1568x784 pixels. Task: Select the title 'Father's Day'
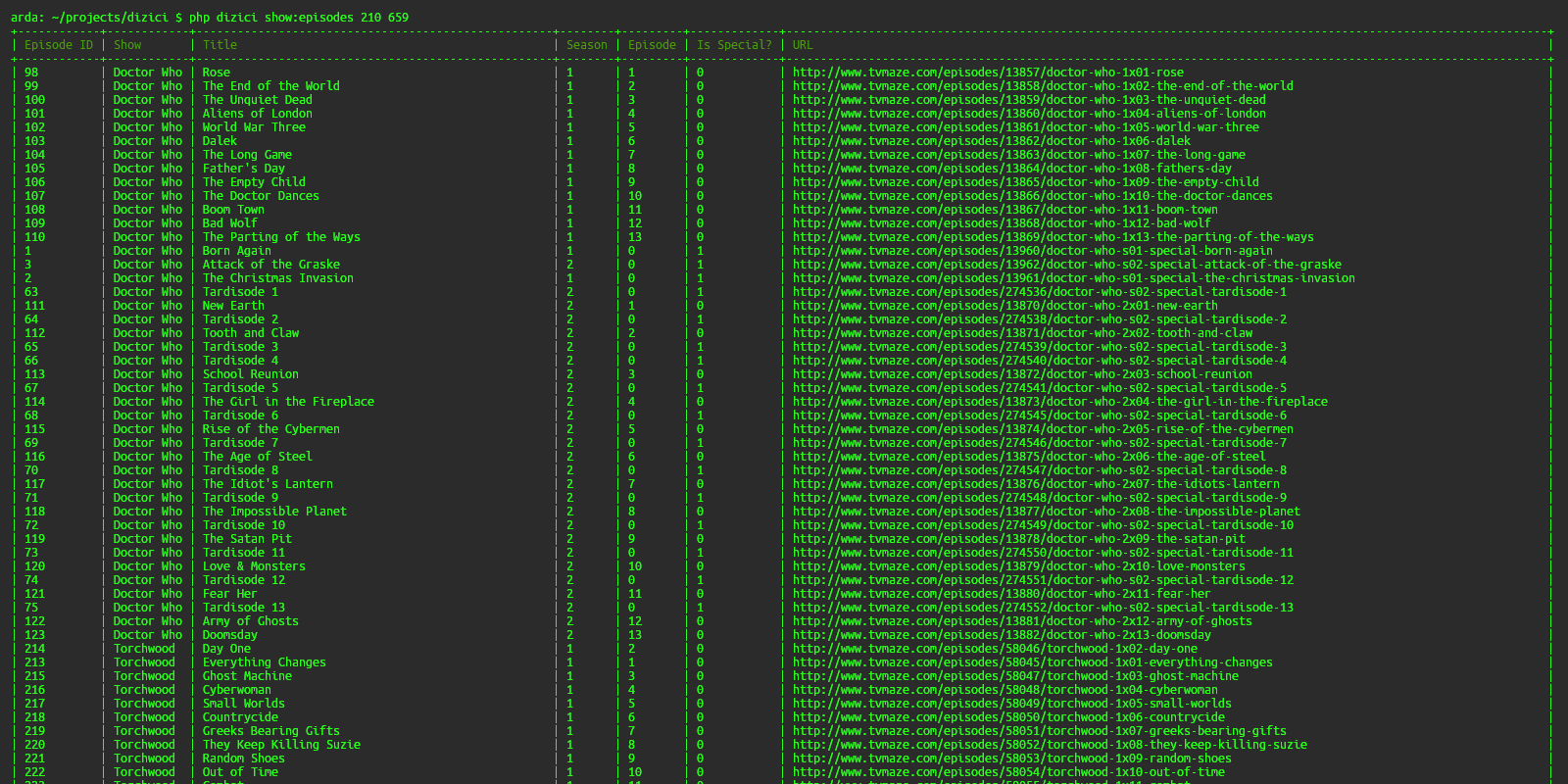pos(244,169)
